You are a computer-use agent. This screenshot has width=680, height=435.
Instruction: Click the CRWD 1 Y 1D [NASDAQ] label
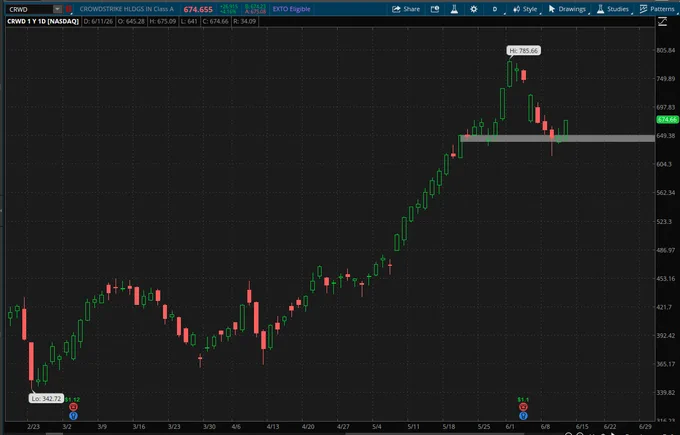(x=42, y=21)
